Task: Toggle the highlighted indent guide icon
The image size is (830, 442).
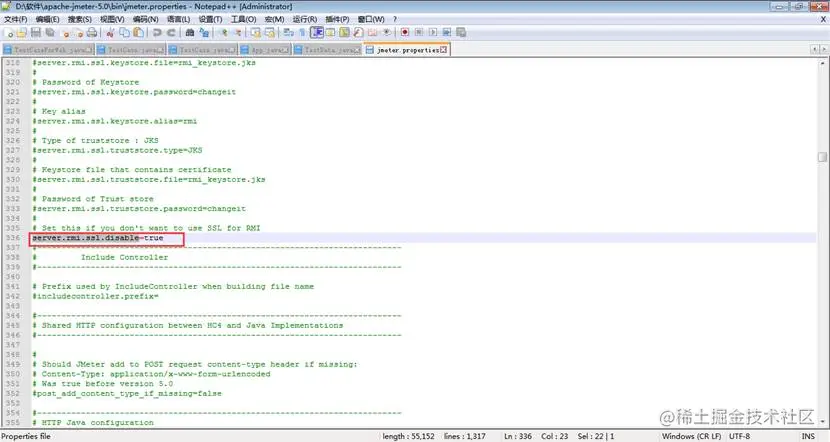Action: (317, 33)
